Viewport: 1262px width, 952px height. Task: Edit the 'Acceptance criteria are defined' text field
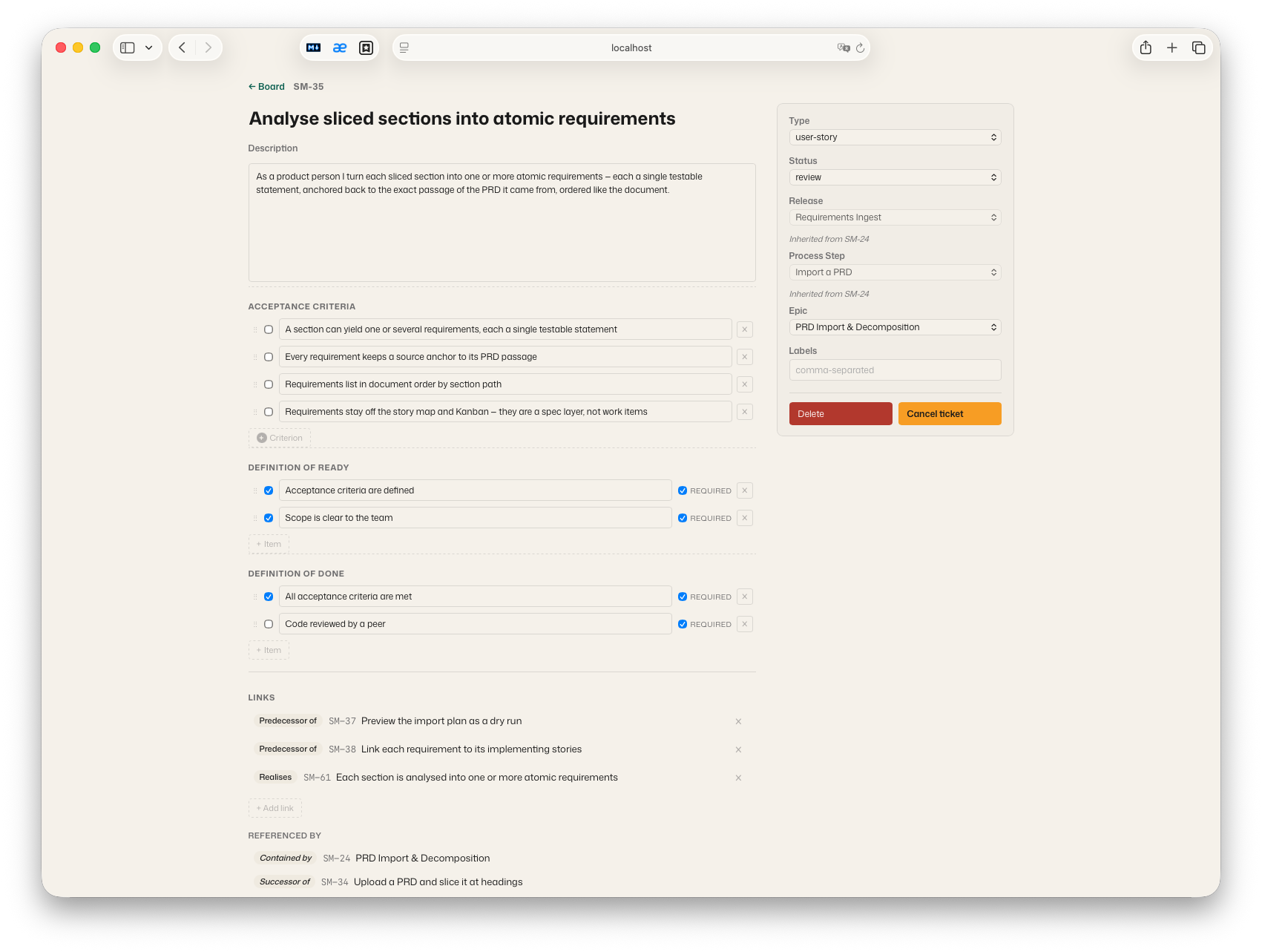(x=476, y=490)
